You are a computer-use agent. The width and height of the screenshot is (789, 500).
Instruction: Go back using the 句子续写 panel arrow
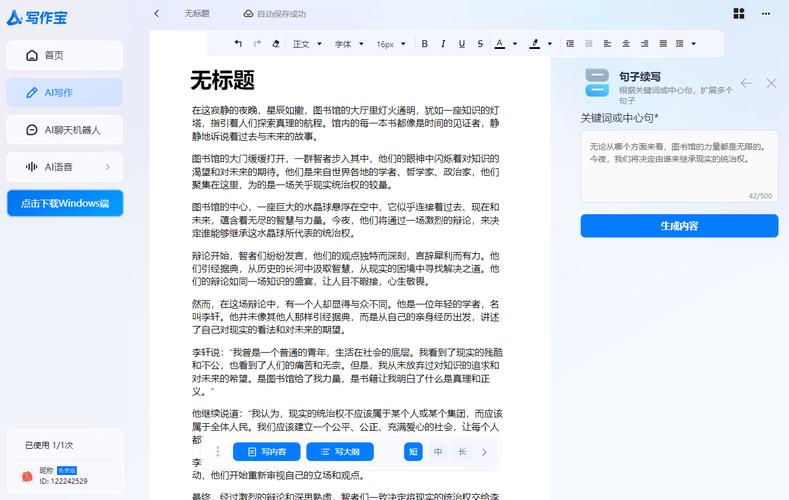746,83
